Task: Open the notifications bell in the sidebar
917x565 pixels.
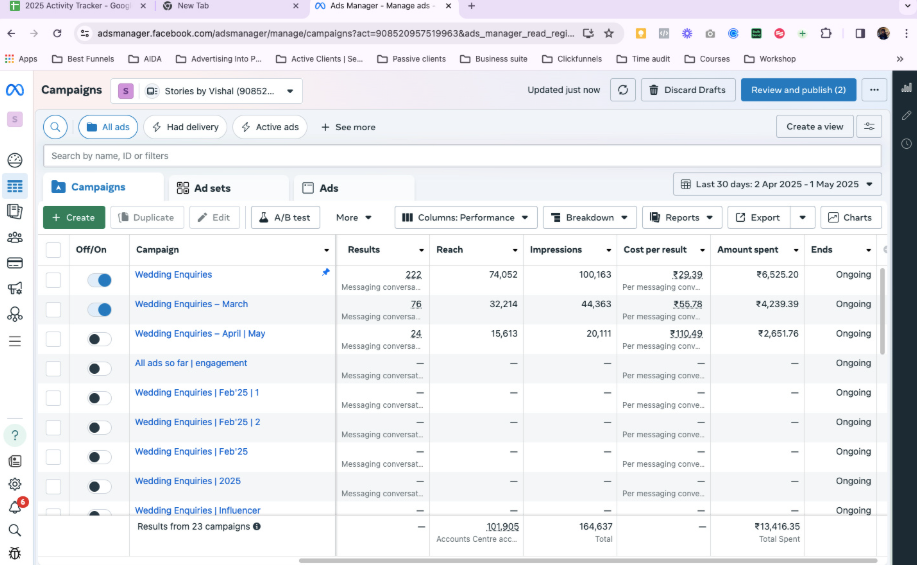Action: click(15, 507)
